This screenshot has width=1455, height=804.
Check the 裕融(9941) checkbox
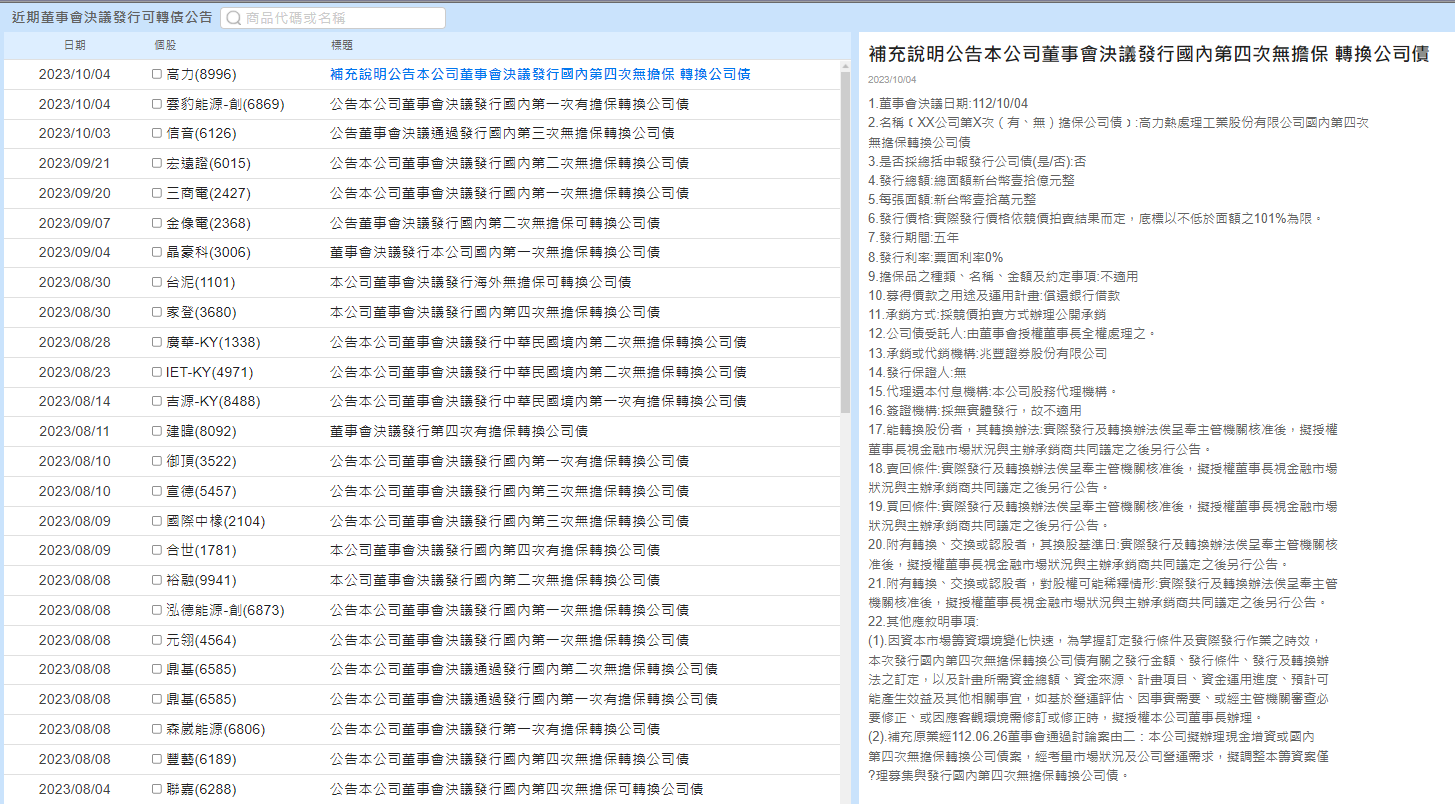coord(157,581)
